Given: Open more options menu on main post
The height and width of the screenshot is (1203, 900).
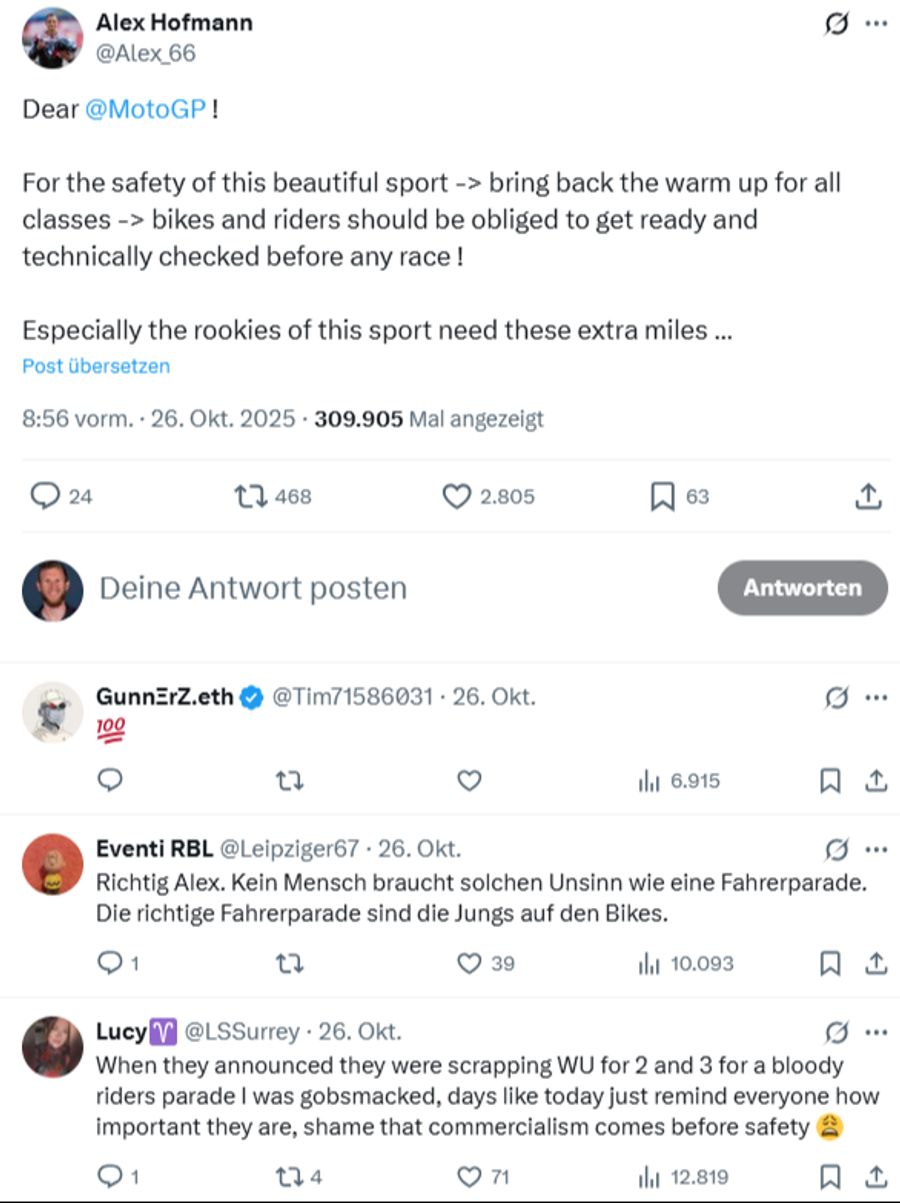Looking at the screenshot, I should 875,24.
